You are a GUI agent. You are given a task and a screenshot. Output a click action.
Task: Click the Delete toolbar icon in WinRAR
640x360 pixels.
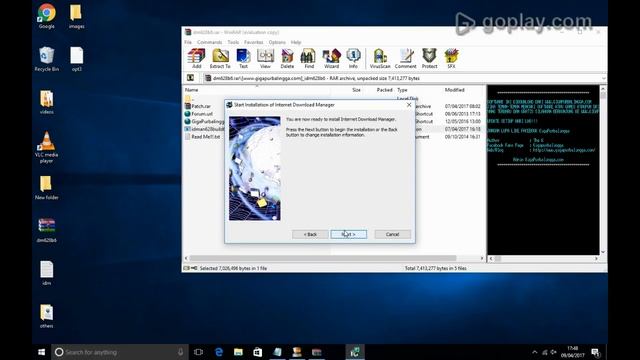click(287, 58)
